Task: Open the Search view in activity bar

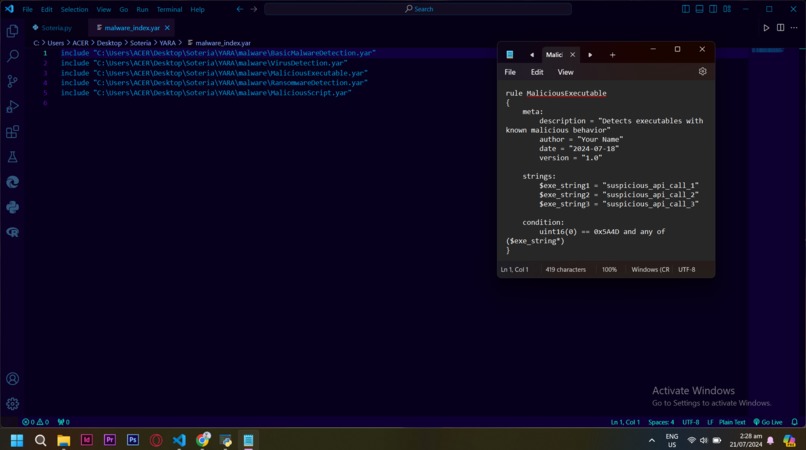Action: [x=12, y=56]
